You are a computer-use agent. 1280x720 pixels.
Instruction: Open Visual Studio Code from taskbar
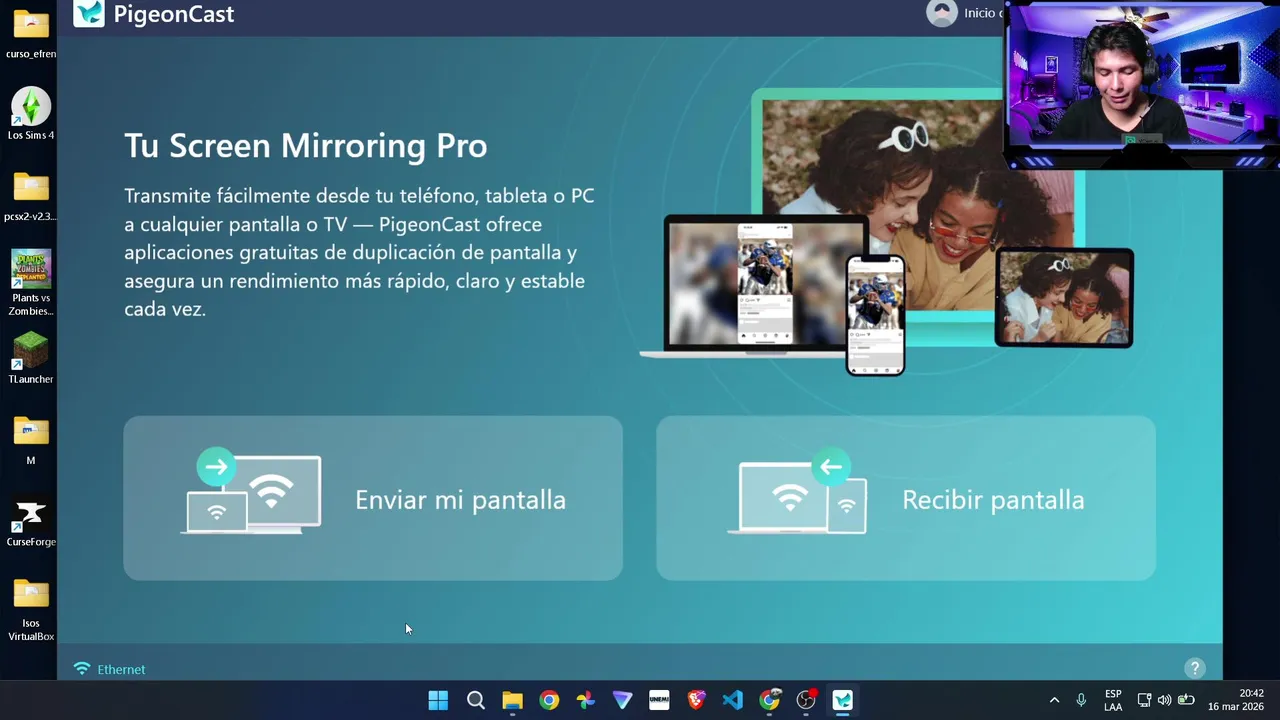click(x=732, y=700)
